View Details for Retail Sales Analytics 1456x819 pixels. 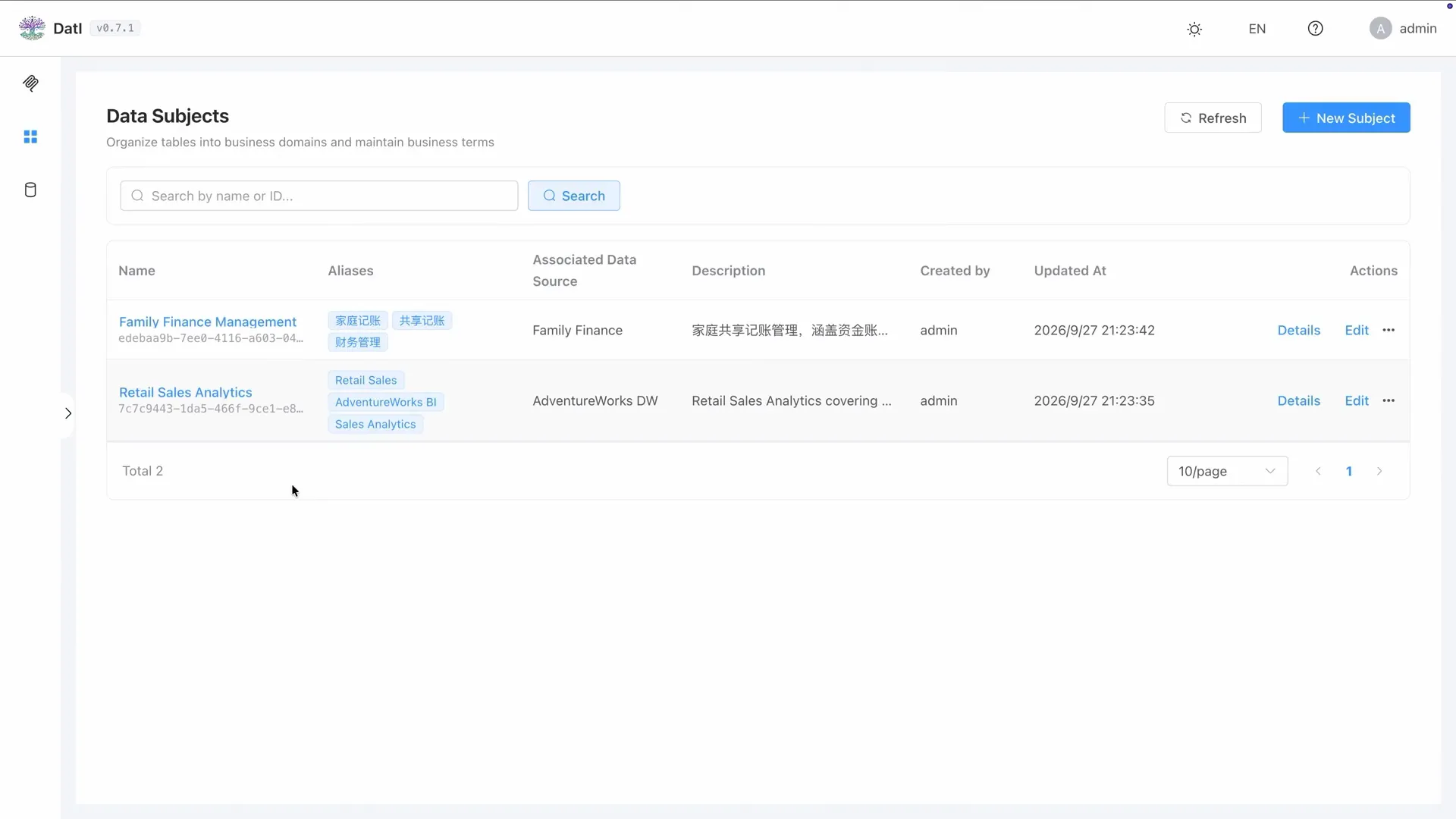coord(1298,400)
